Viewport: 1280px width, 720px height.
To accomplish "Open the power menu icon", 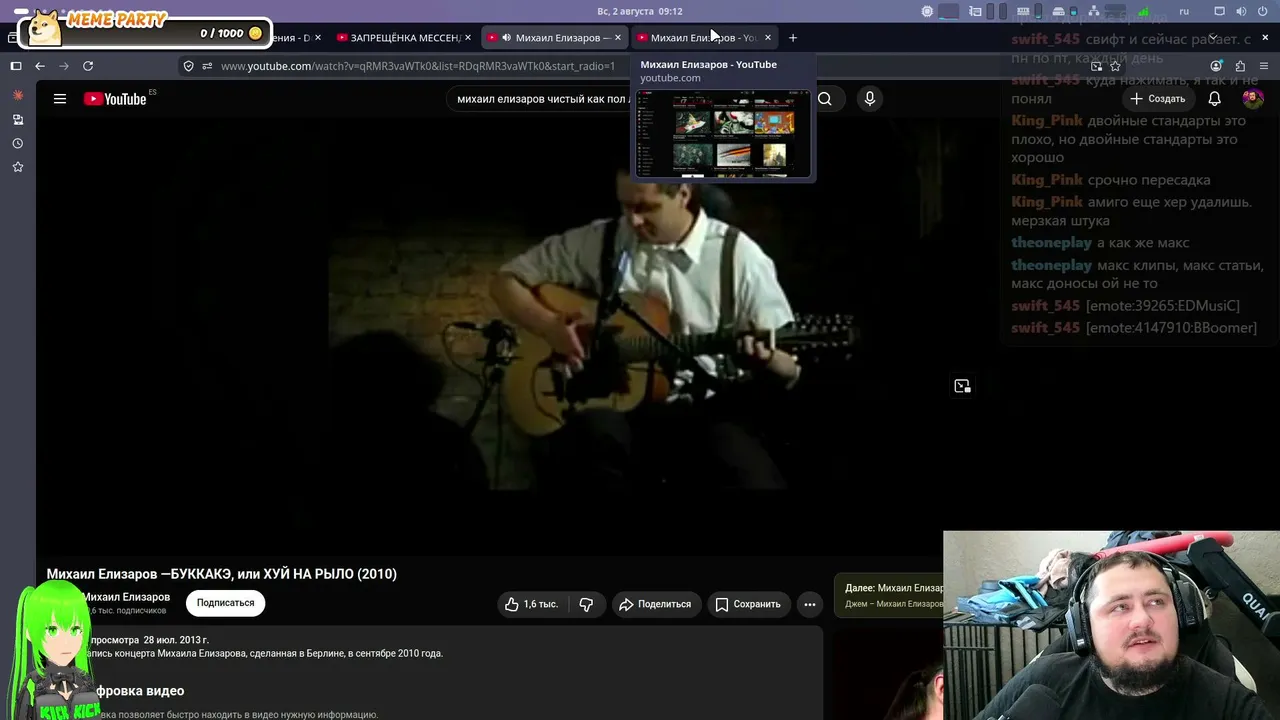I will click(x=1262, y=11).
